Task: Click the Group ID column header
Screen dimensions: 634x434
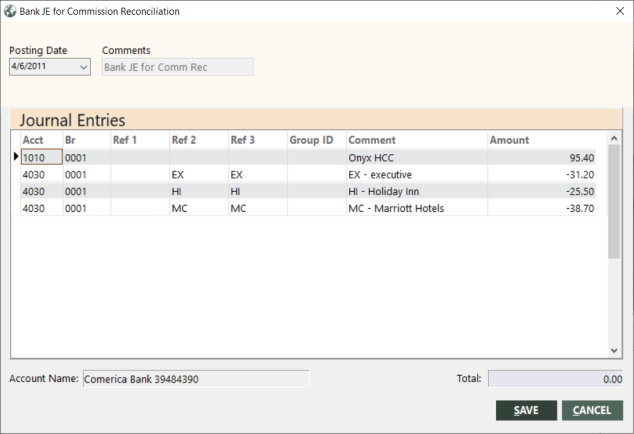Action: pyautogui.click(x=317, y=140)
